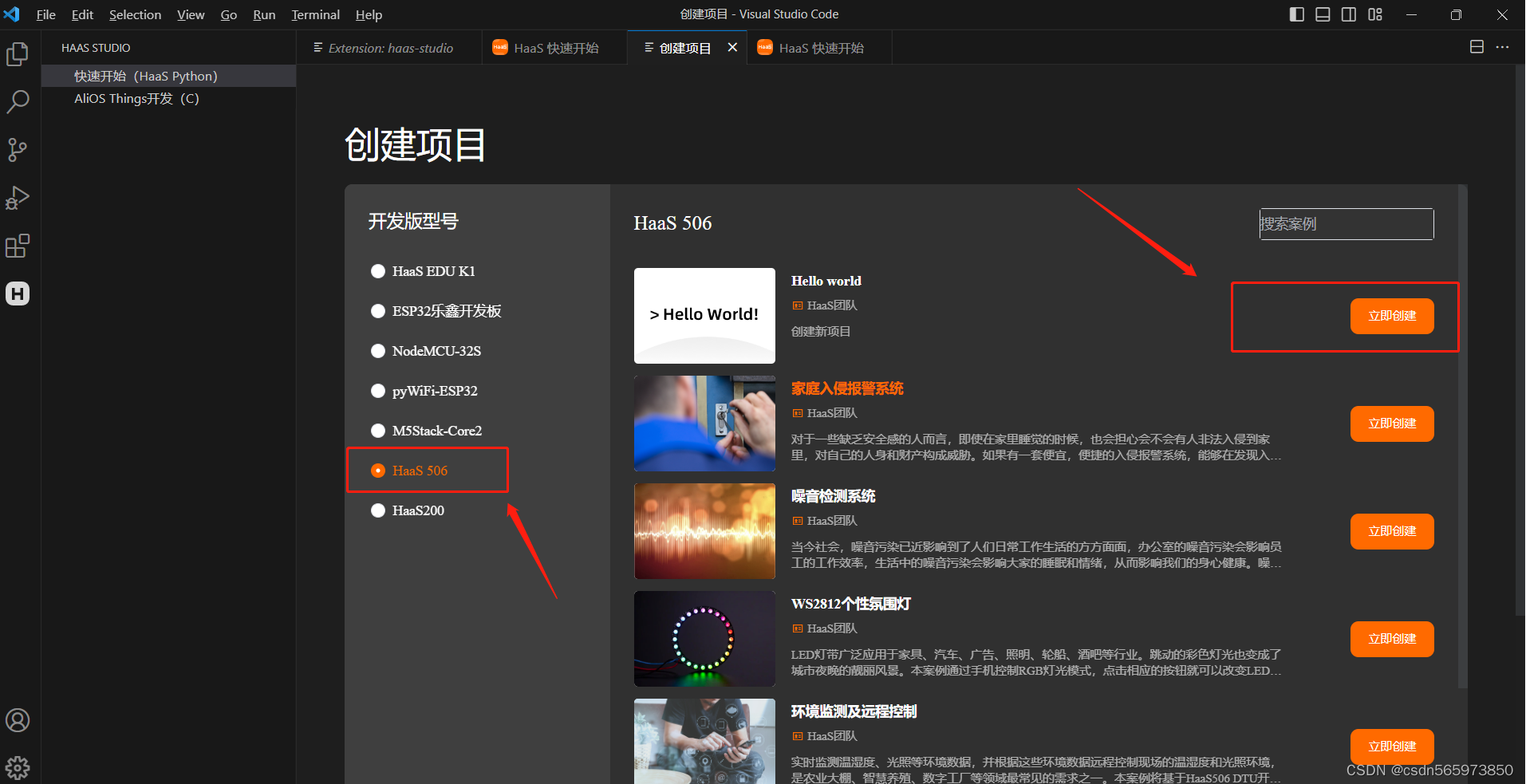Click 立即创建 for 噪音检测系统

(1392, 531)
